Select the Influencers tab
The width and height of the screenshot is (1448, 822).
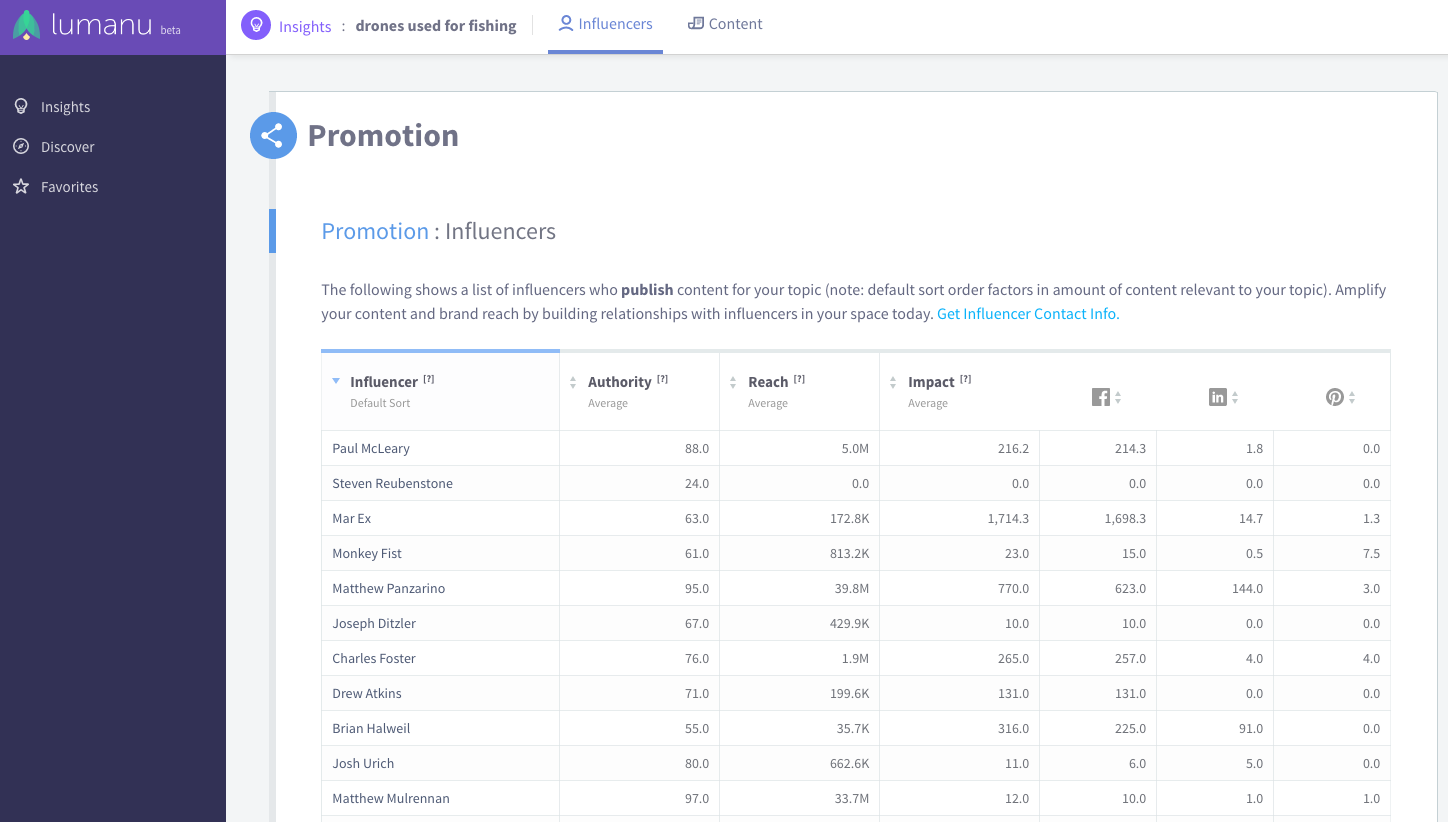point(605,24)
